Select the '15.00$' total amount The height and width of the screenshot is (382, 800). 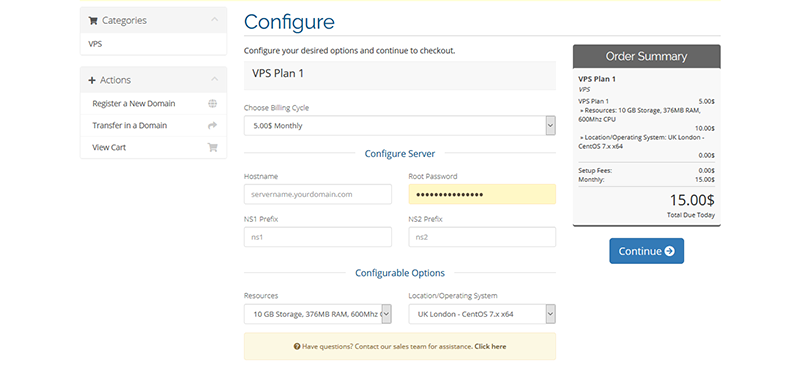(692, 200)
